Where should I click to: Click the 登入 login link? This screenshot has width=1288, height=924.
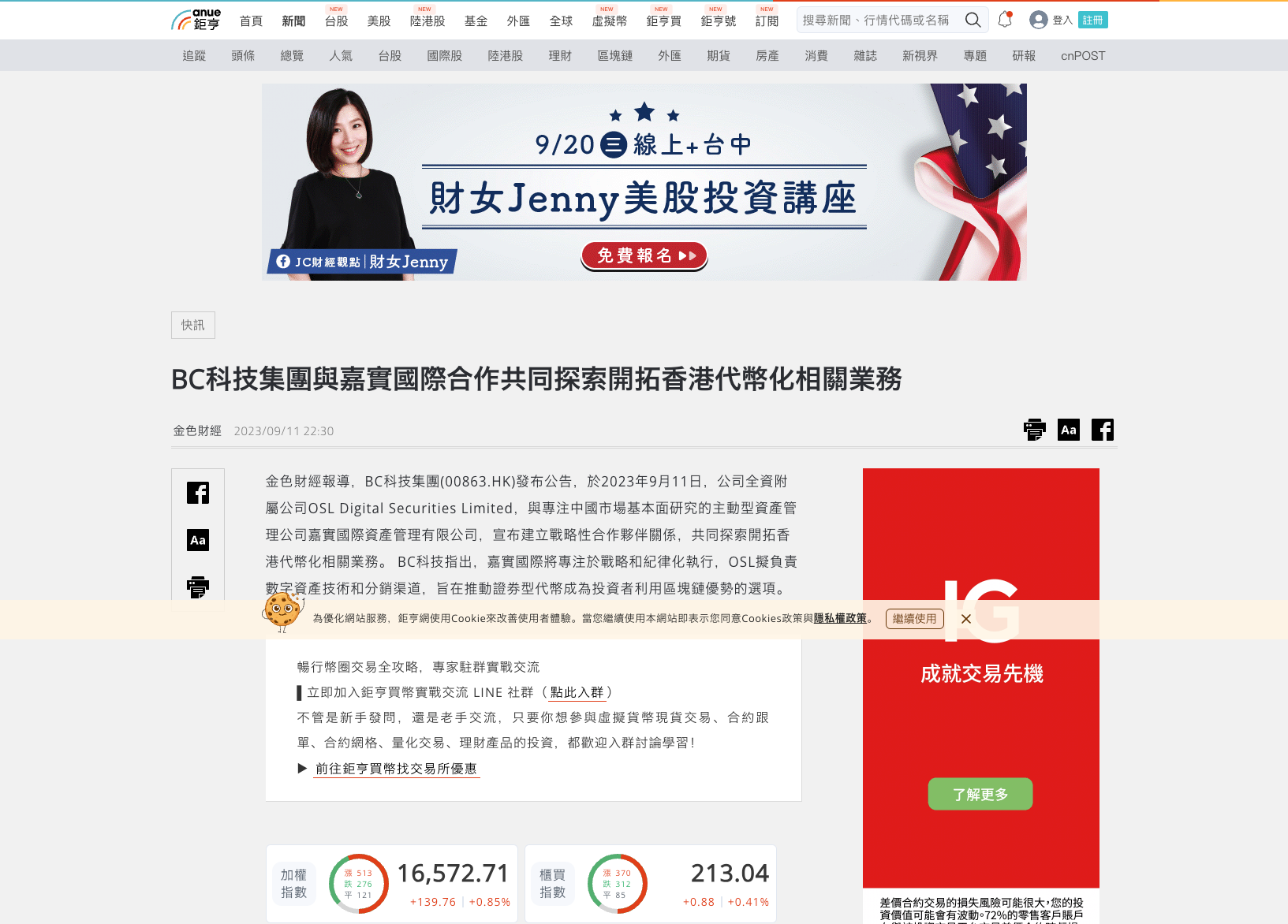[1062, 20]
